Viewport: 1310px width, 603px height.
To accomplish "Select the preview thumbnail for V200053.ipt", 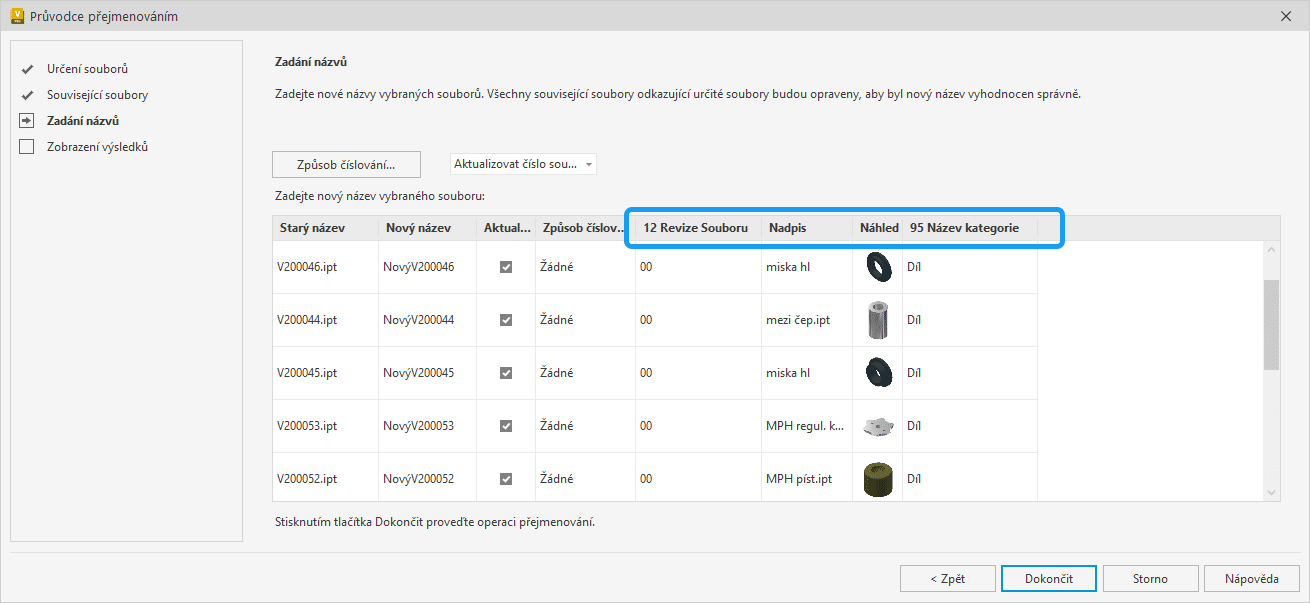I will [878, 426].
